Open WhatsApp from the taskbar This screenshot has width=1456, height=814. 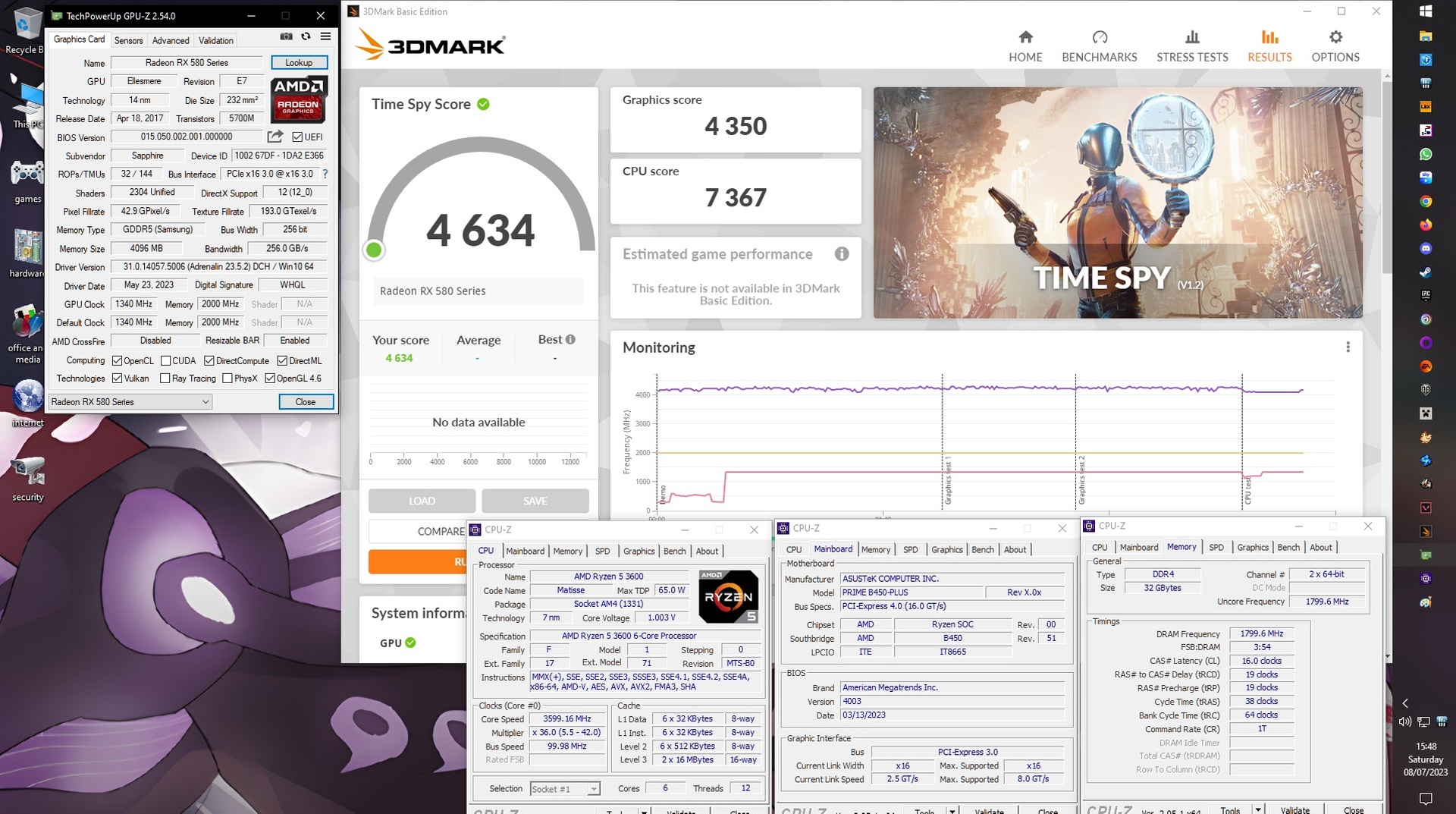(x=1426, y=154)
